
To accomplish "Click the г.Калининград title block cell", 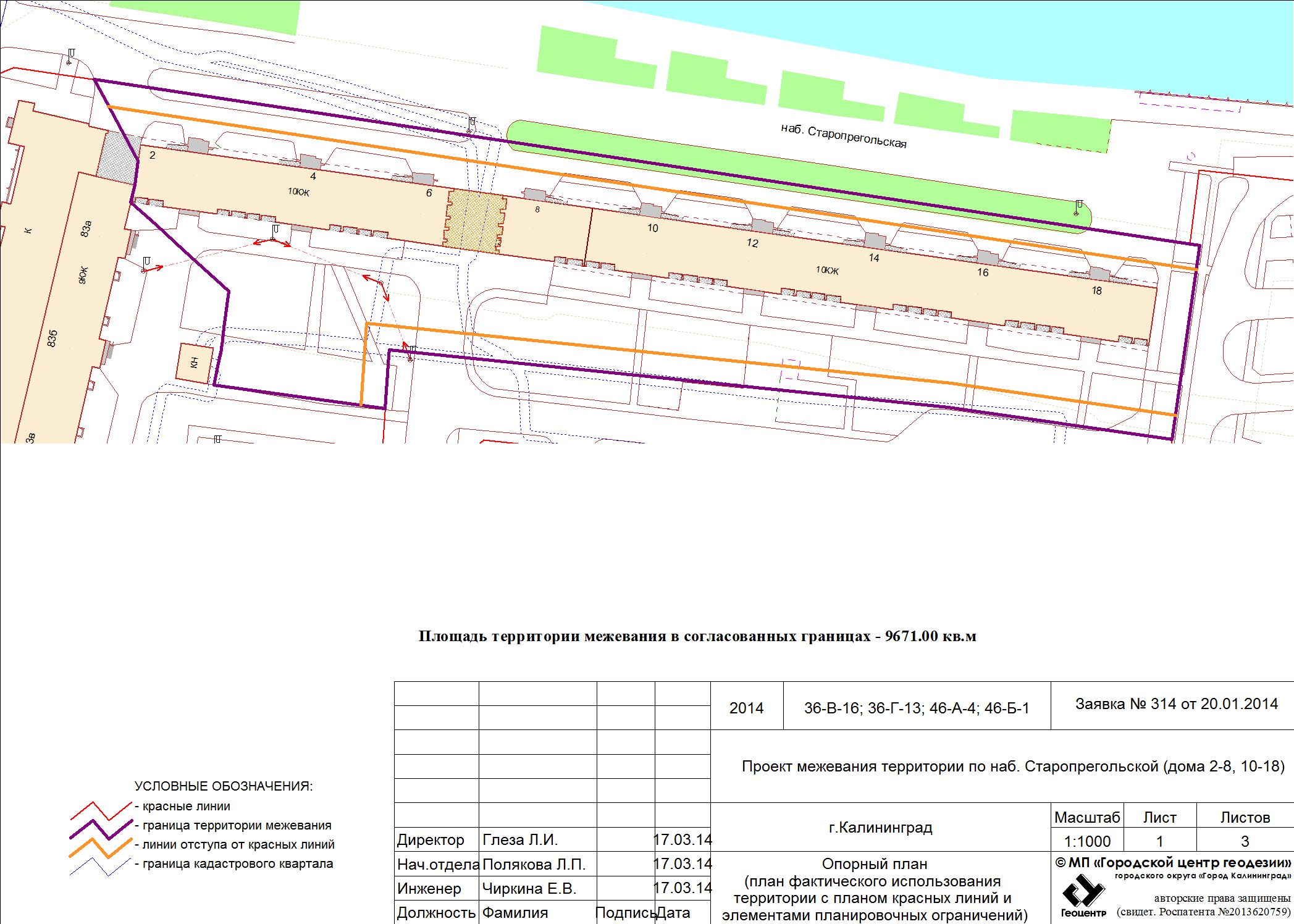I will coord(880,827).
